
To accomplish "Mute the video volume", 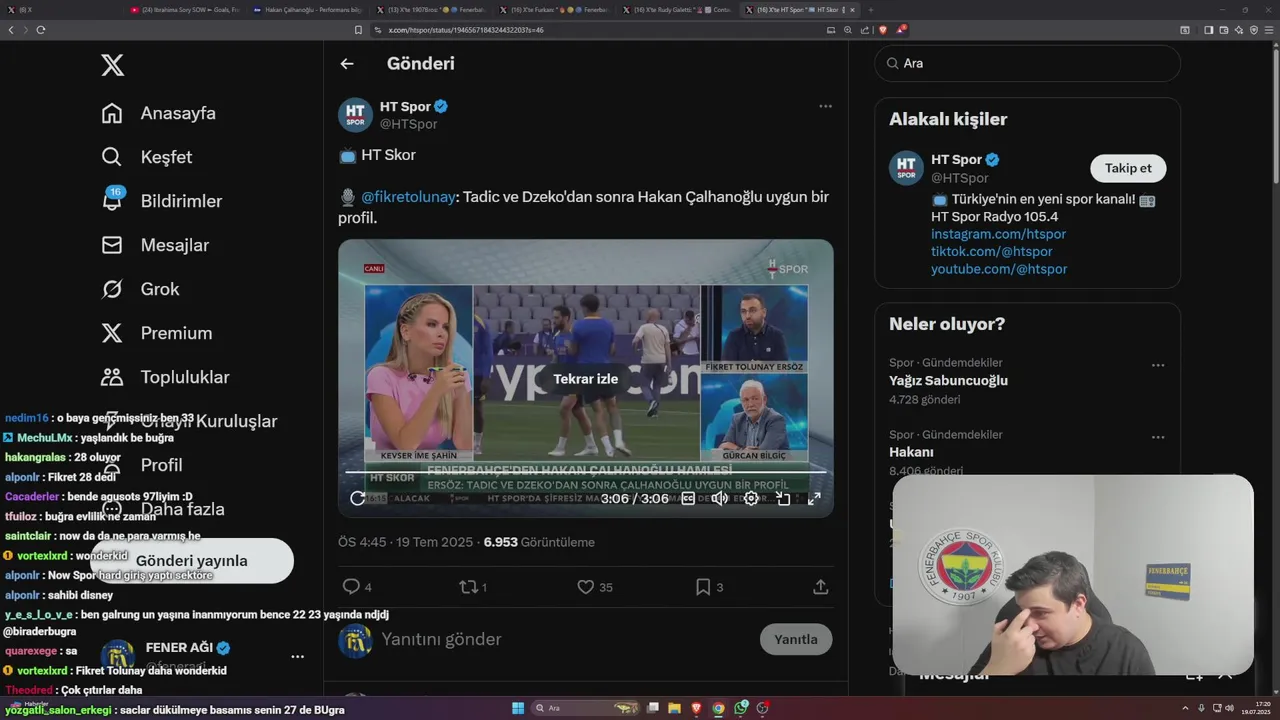I will pos(719,498).
